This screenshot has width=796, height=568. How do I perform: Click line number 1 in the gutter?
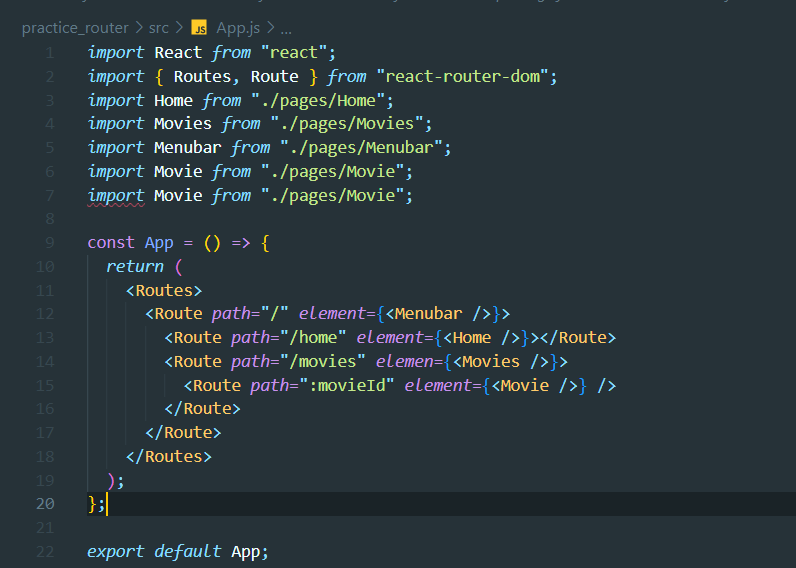(x=49, y=53)
